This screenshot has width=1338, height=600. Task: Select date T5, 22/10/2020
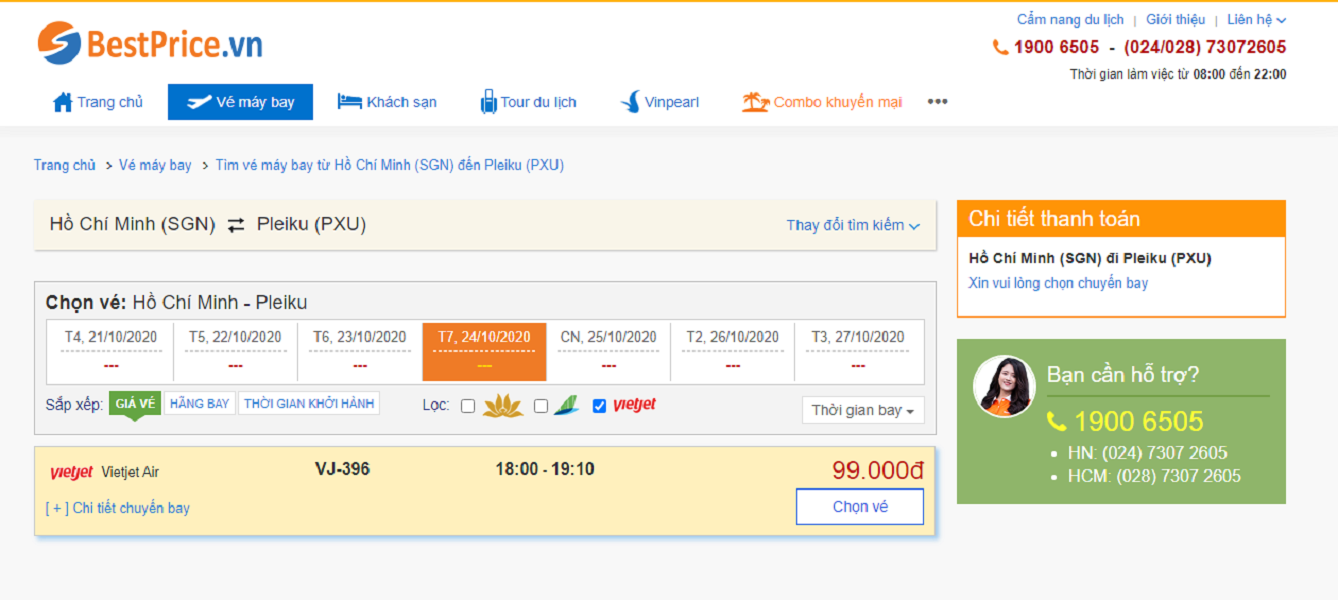(235, 351)
